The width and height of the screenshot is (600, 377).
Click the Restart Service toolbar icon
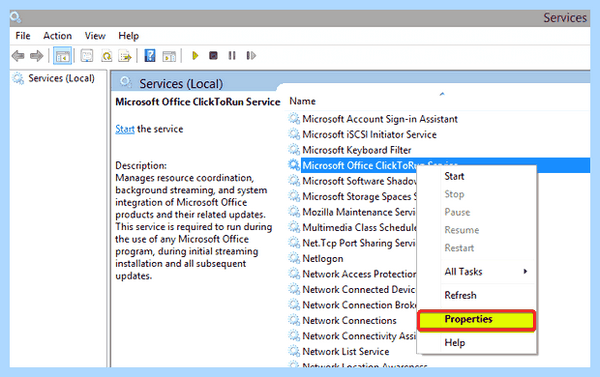(251, 56)
